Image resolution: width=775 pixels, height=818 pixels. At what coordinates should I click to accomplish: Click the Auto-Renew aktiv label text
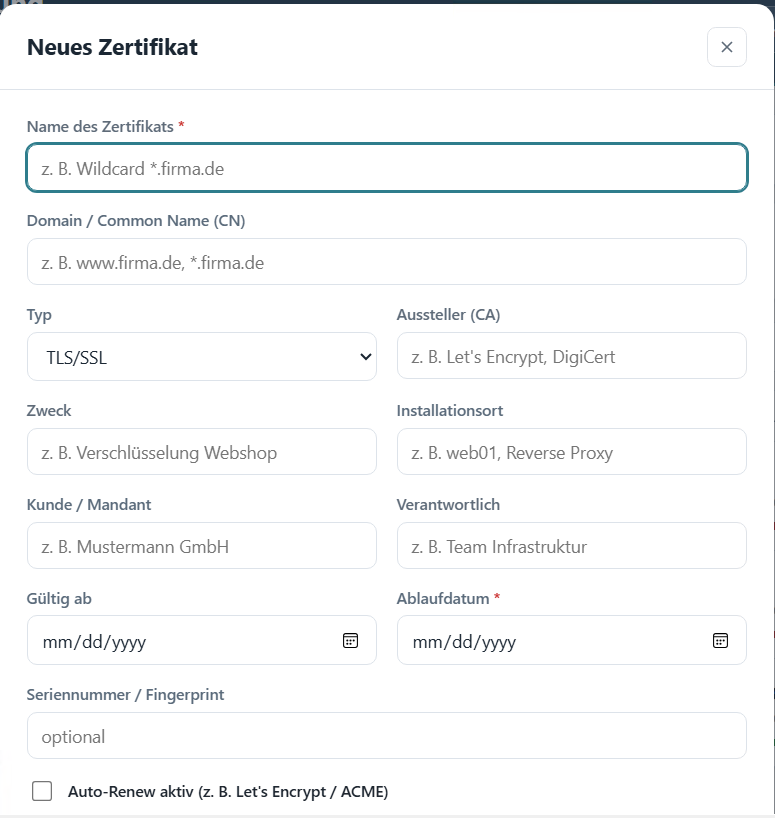coord(228,791)
